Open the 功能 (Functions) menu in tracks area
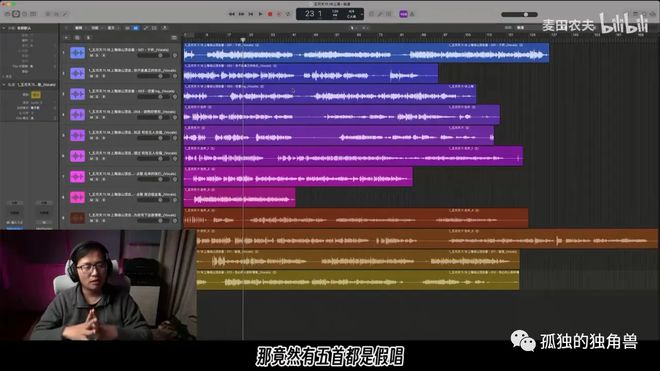The height and width of the screenshot is (371, 660). (95, 28)
